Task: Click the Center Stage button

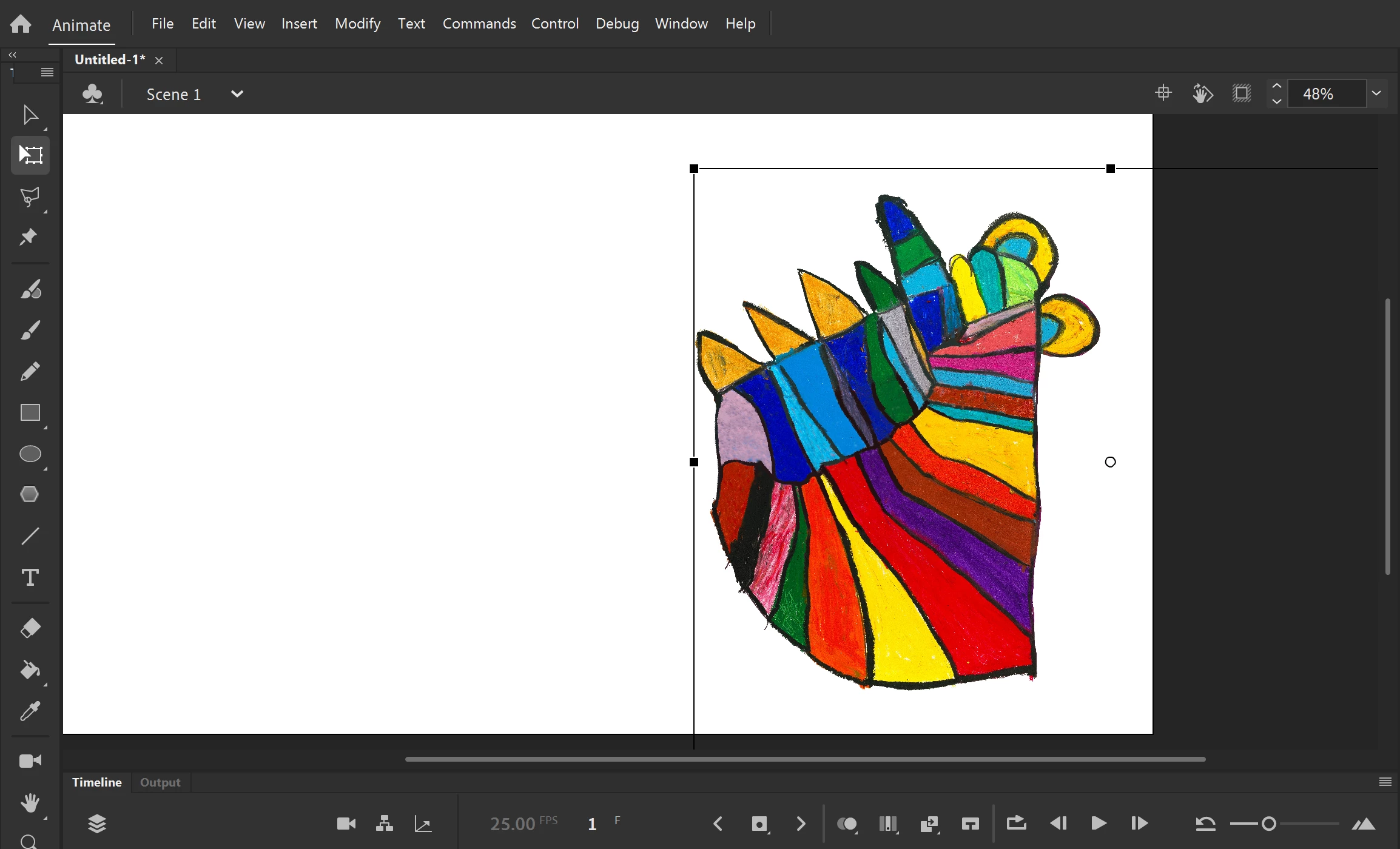Action: tap(1163, 93)
